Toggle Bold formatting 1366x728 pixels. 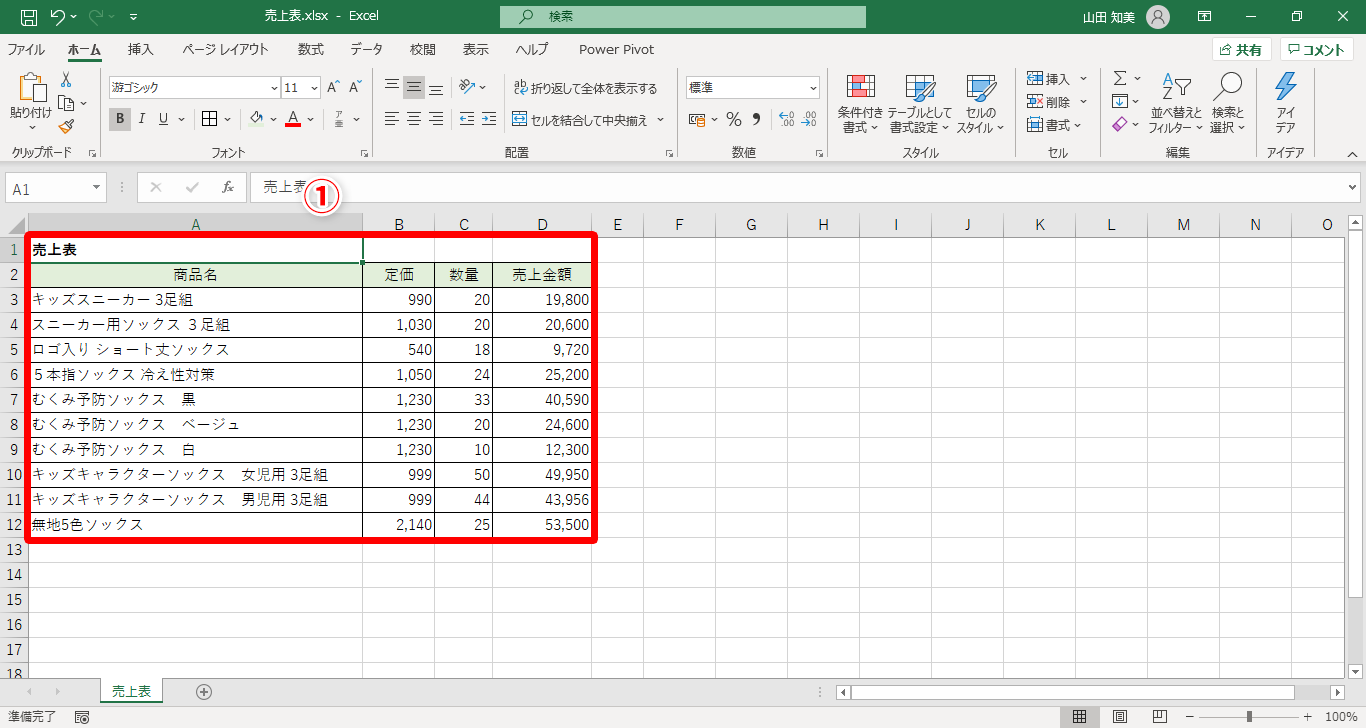click(x=120, y=119)
